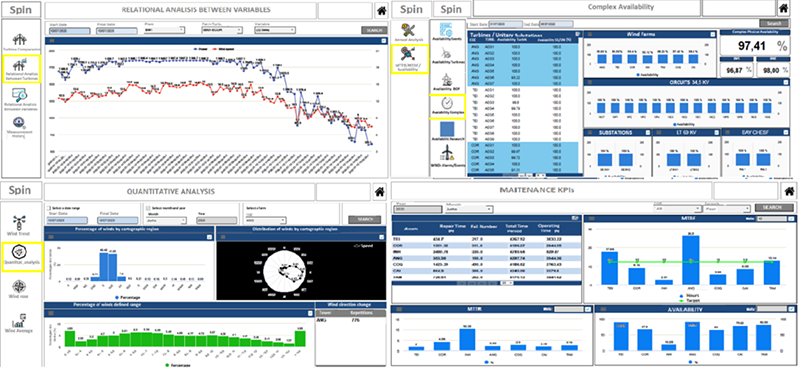Image resolution: width=800 pixels, height=368 pixels.
Task: Set Final Date in Relational Analysis
Action: click(x=117, y=30)
